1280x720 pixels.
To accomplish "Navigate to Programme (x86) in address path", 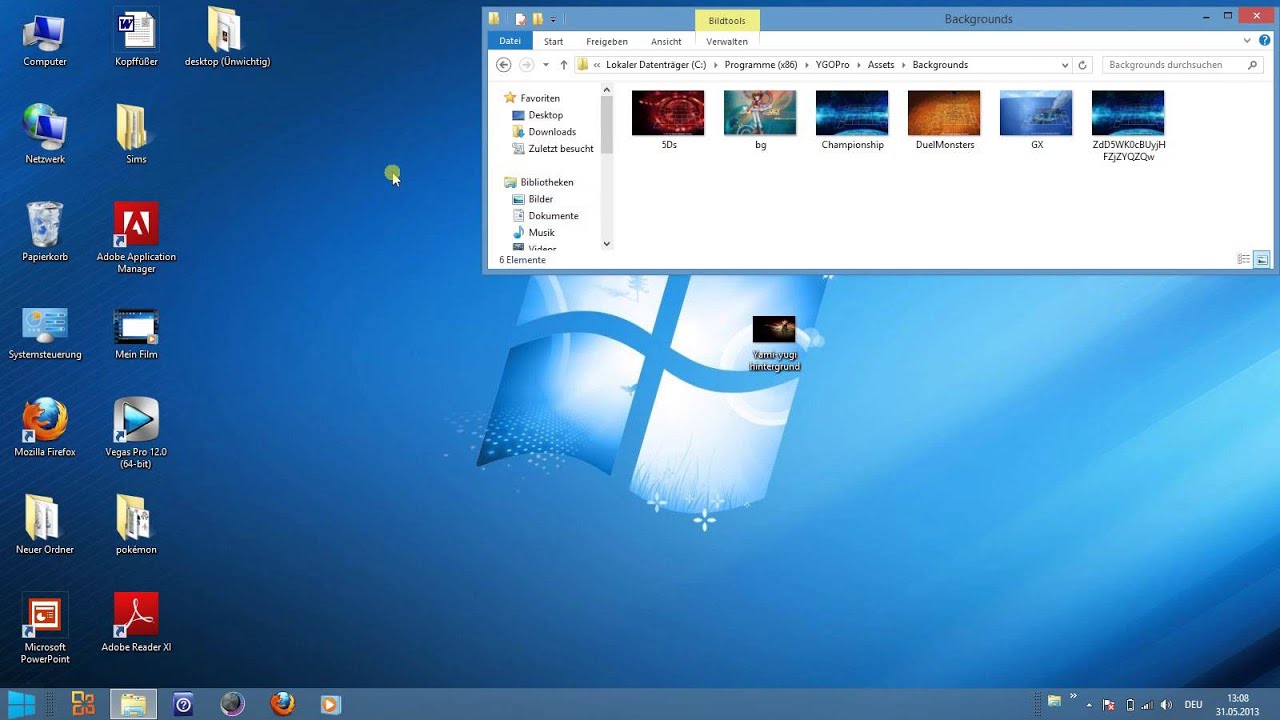I will coord(761,65).
